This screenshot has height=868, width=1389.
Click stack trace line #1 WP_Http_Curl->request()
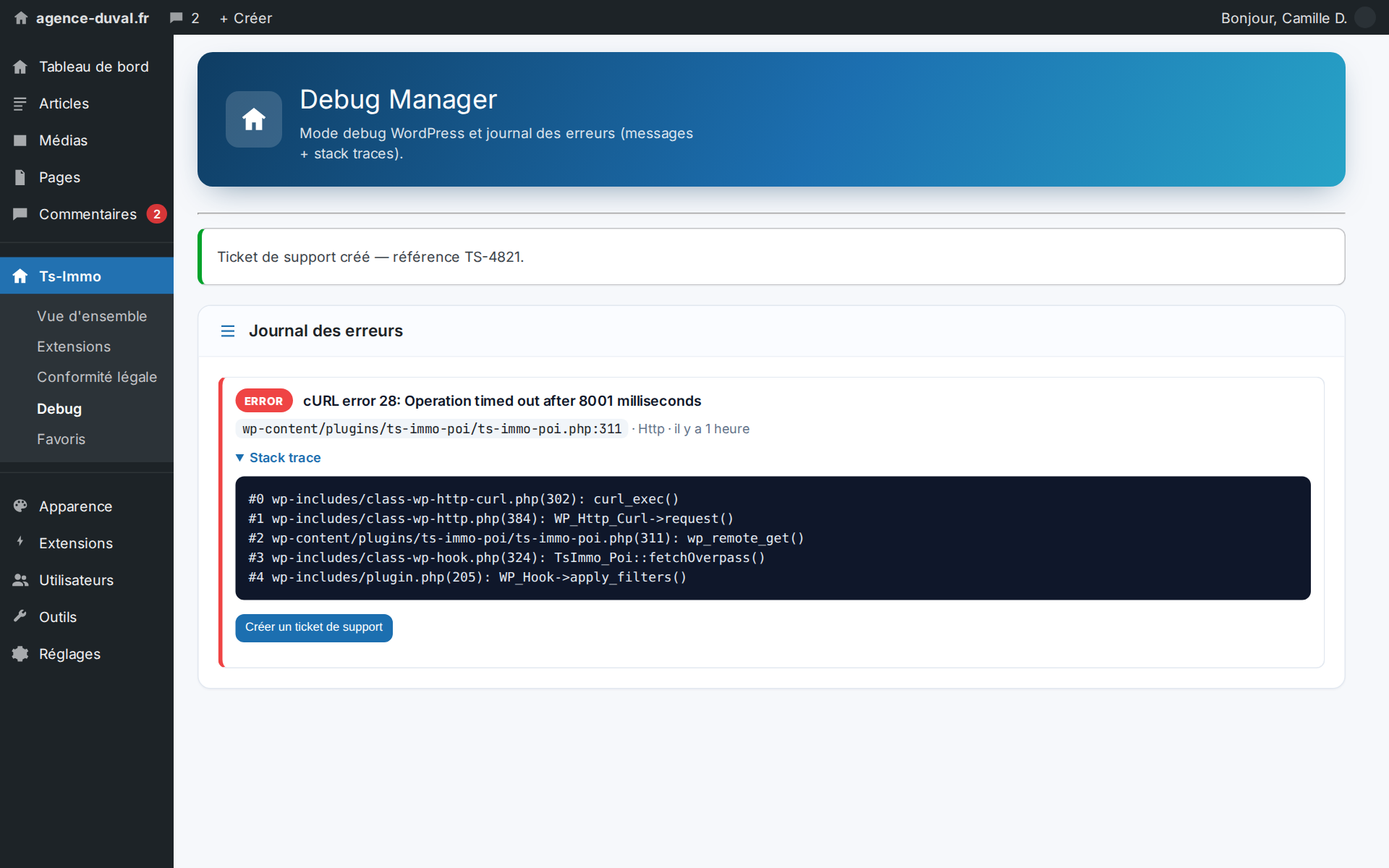pos(491,519)
